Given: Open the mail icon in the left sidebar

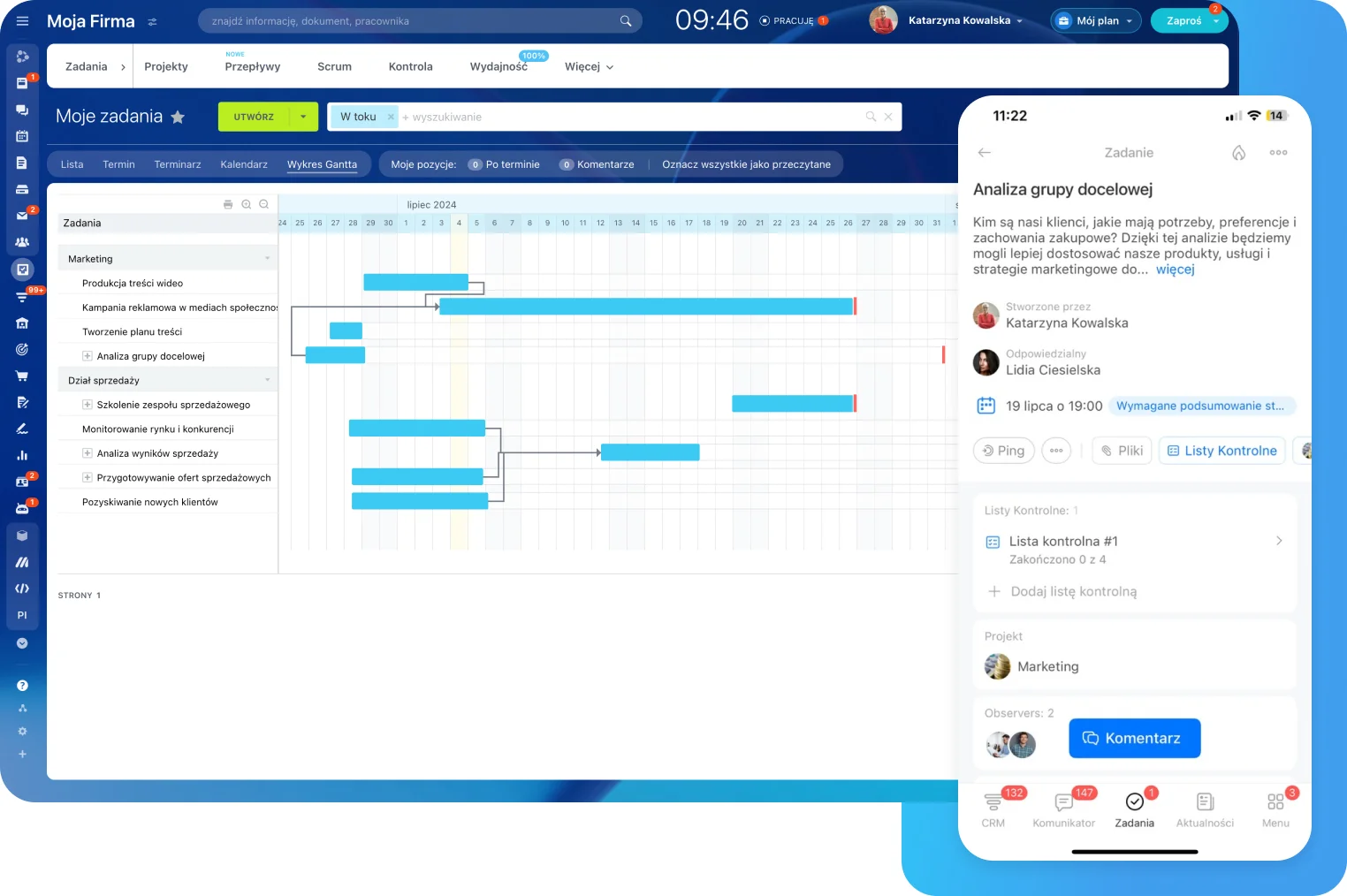Looking at the screenshot, I should click(x=22, y=214).
